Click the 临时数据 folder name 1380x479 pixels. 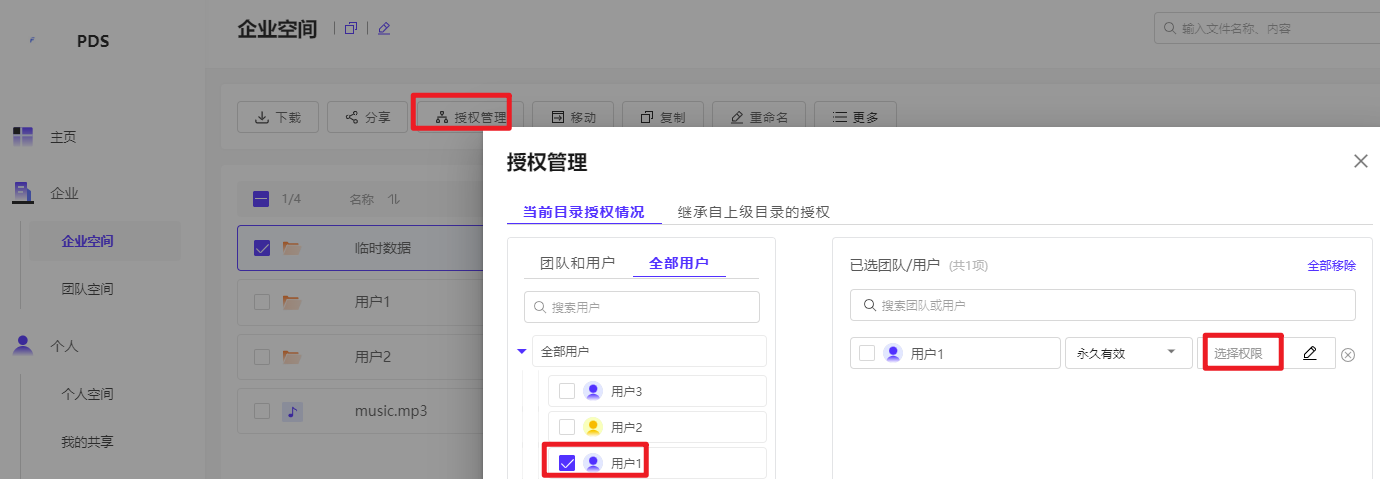tap(383, 248)
